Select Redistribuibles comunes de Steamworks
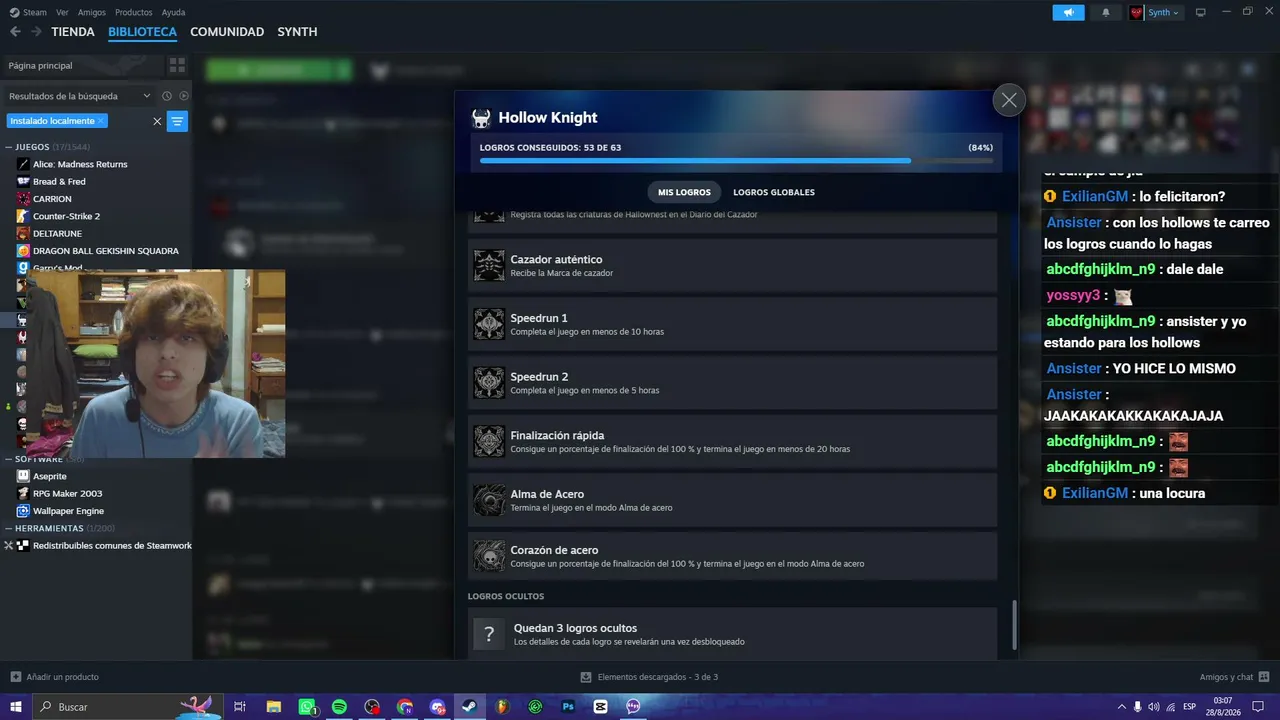This screenshot has width=1280, height=720. 112,546
